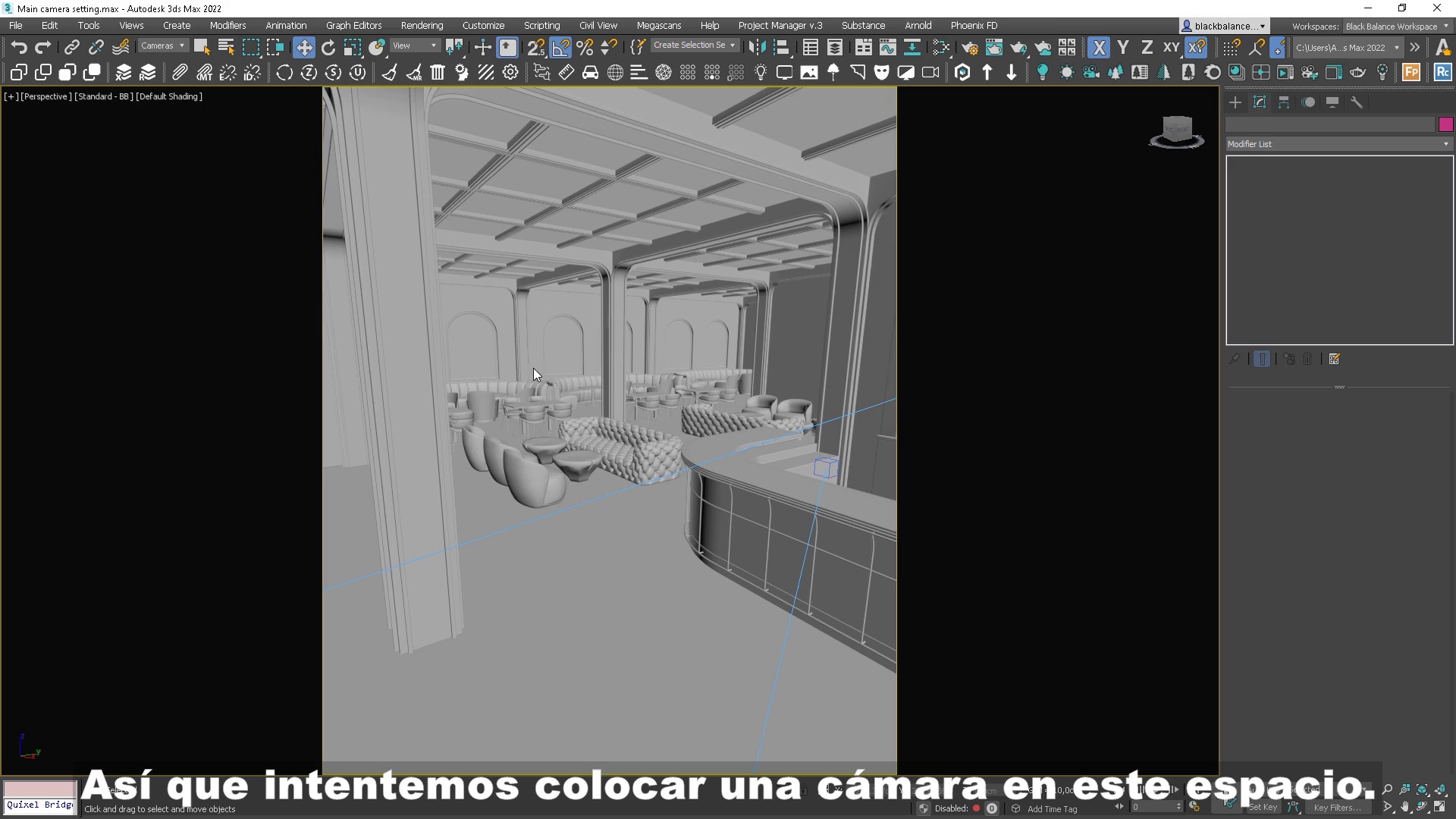This screenshot has width=1456, height=819.
Task: Click the Undo icon
Action: coord(19,47)
